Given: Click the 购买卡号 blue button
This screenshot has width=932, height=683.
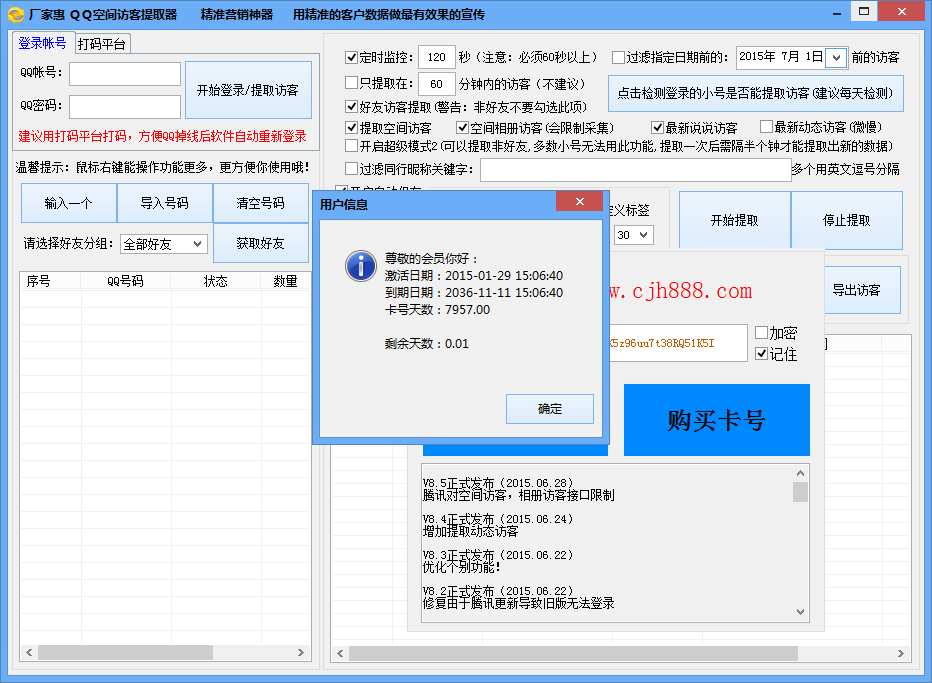Looking at the screenshot, I should [716, 420].
